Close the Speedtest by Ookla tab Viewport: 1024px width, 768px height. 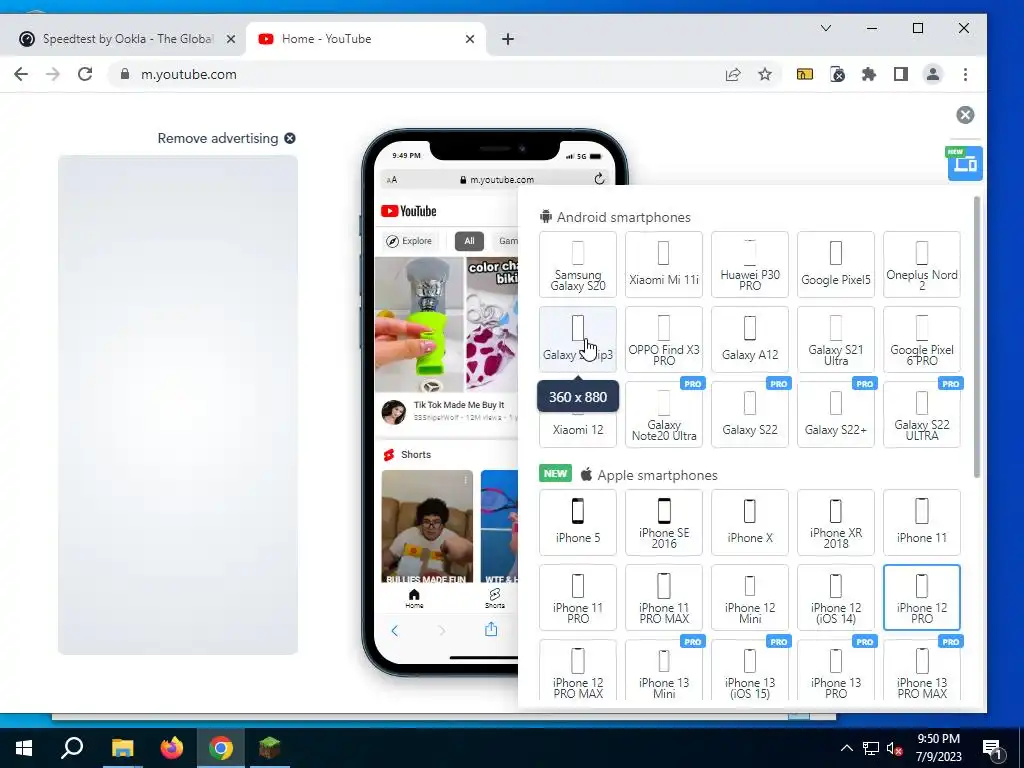pos(231,39)
